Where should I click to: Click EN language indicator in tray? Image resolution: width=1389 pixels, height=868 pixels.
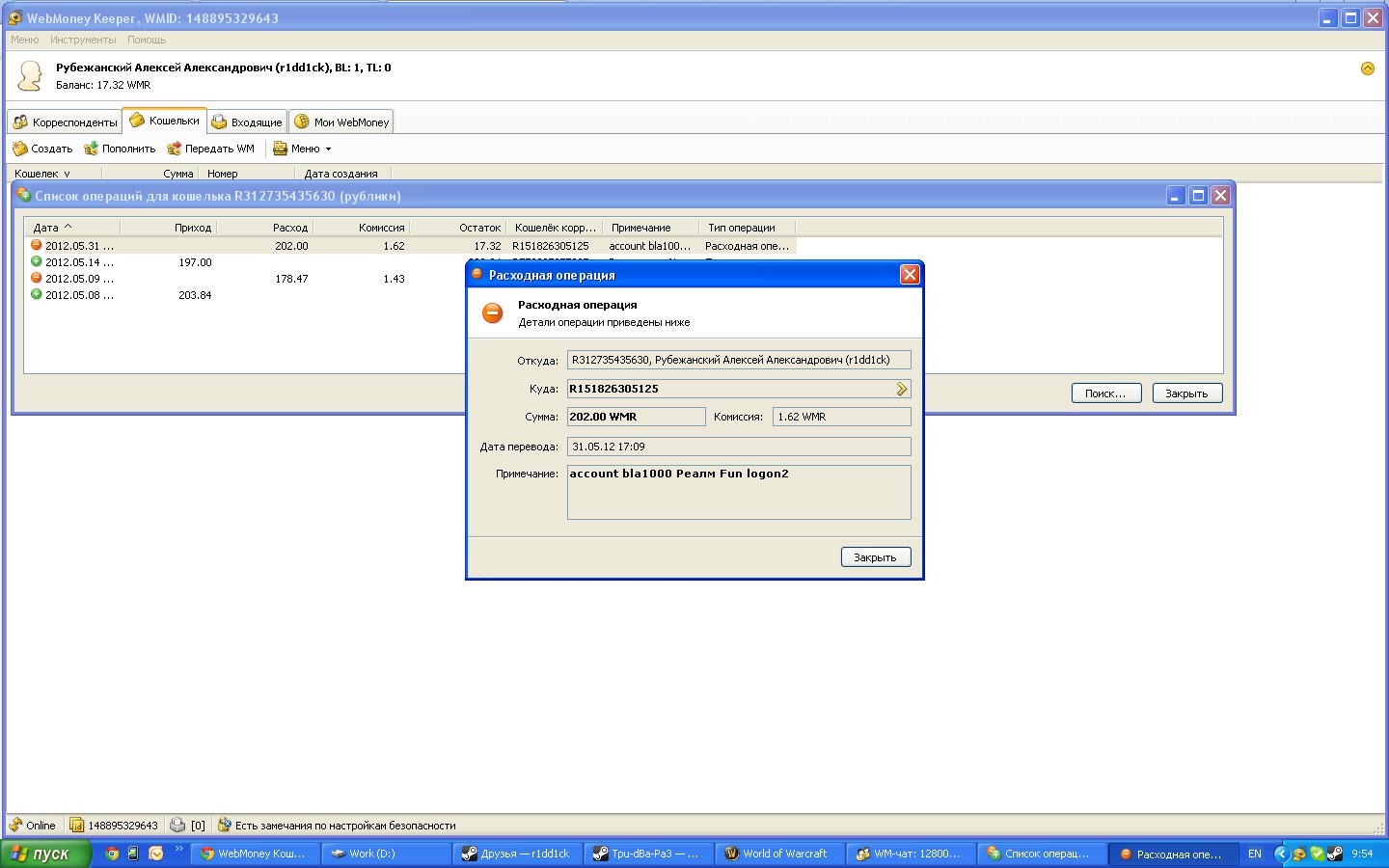pos(1255,854)
